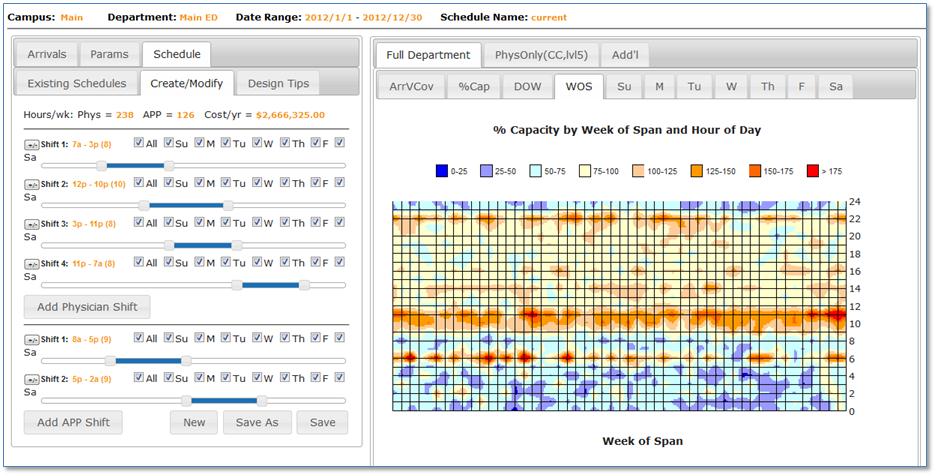This screenshot has height=476, width=936.
Task: Select the Create/Modify tab
Action: (187, 84)
